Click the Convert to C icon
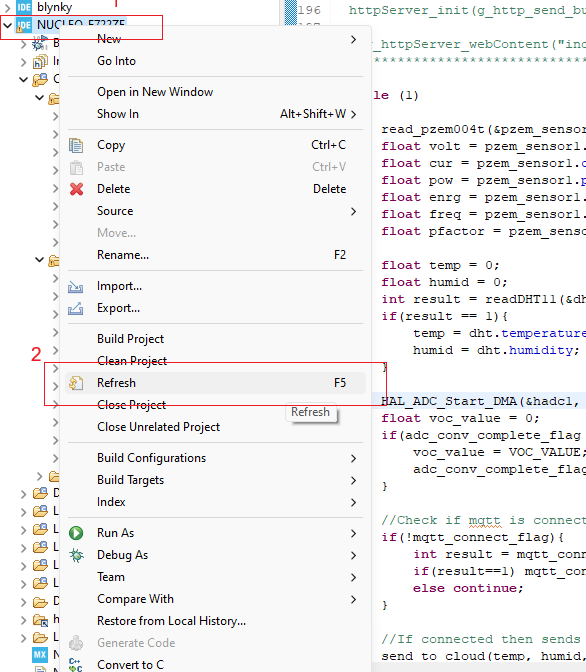586x672 pixels. (x=75, y=665)
